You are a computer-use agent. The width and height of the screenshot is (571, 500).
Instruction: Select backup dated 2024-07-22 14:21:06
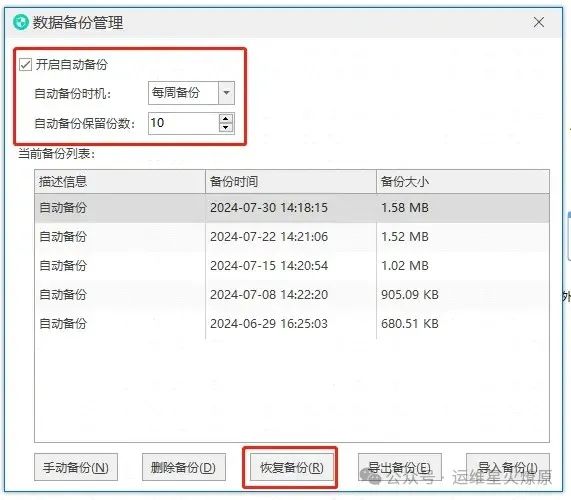pos(292,237)
